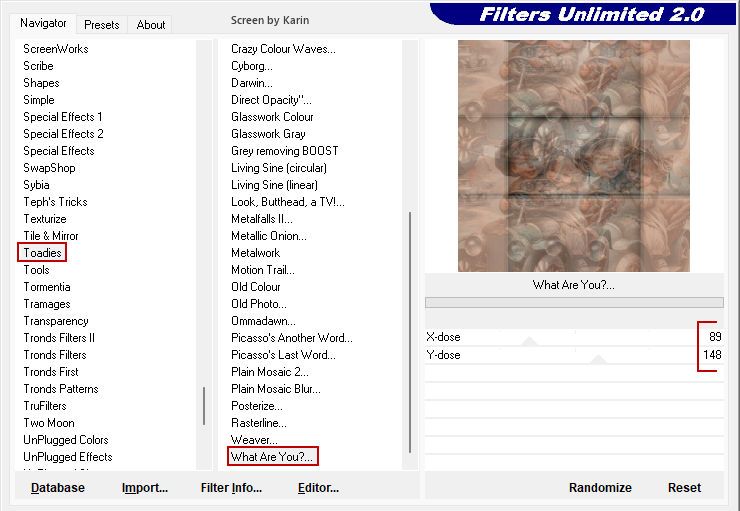This screenshot has width=740, height=511.
Task: Open the Editor... button
Action: click(318, 488)
